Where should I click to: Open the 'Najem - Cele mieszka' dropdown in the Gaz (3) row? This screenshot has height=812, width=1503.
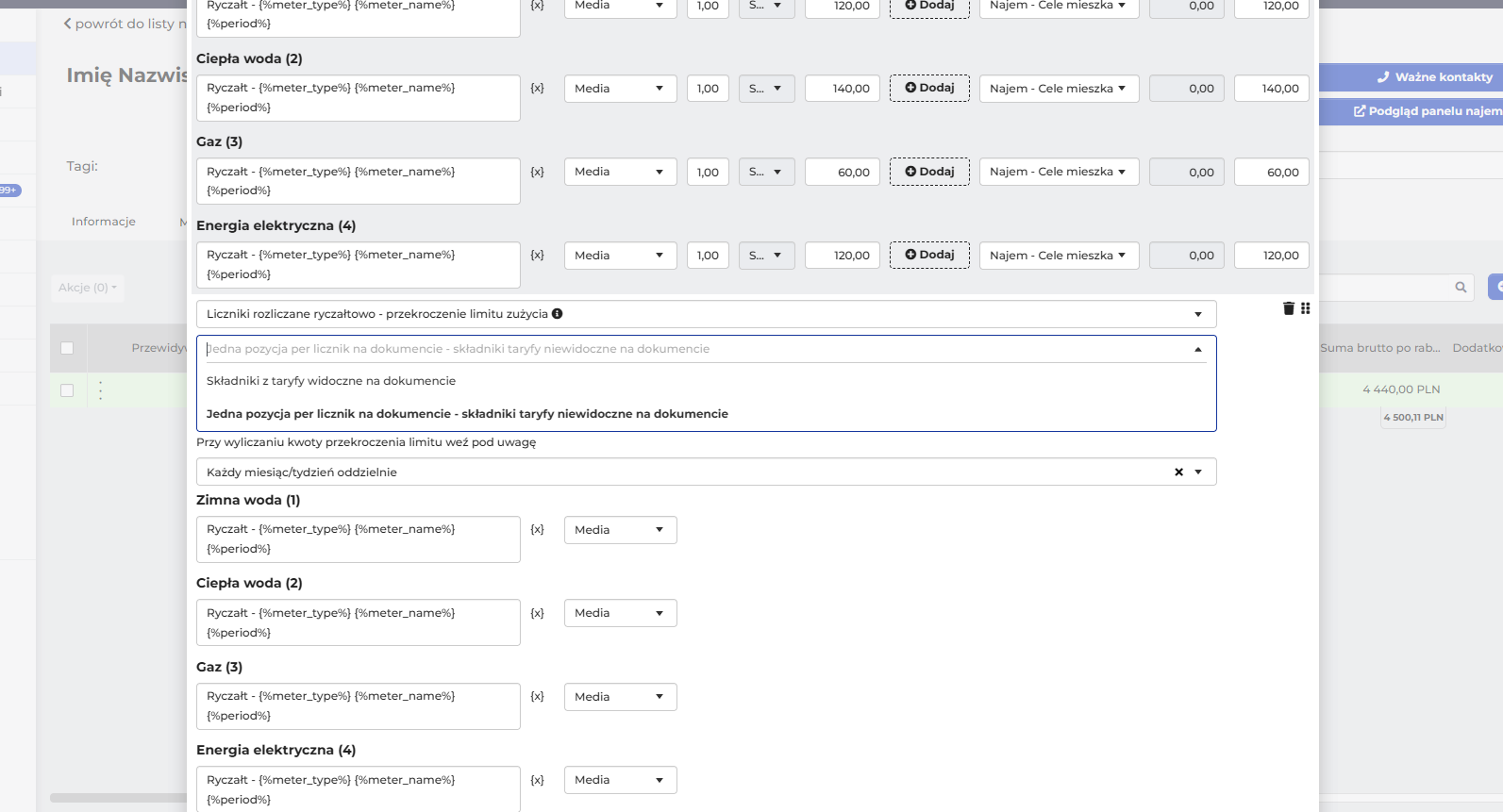point(1060,172)
